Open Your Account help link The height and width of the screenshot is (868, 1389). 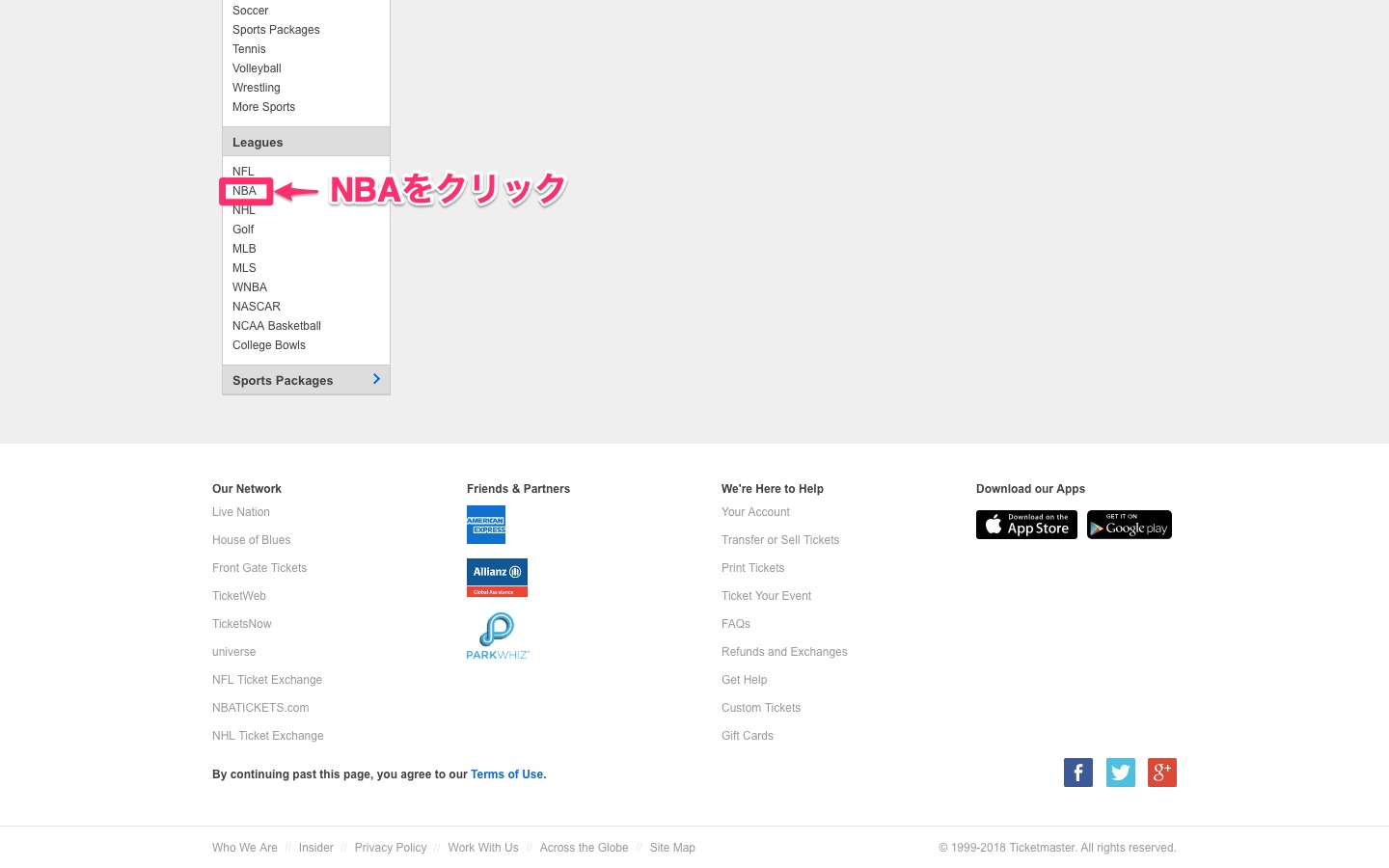[755, 512]
